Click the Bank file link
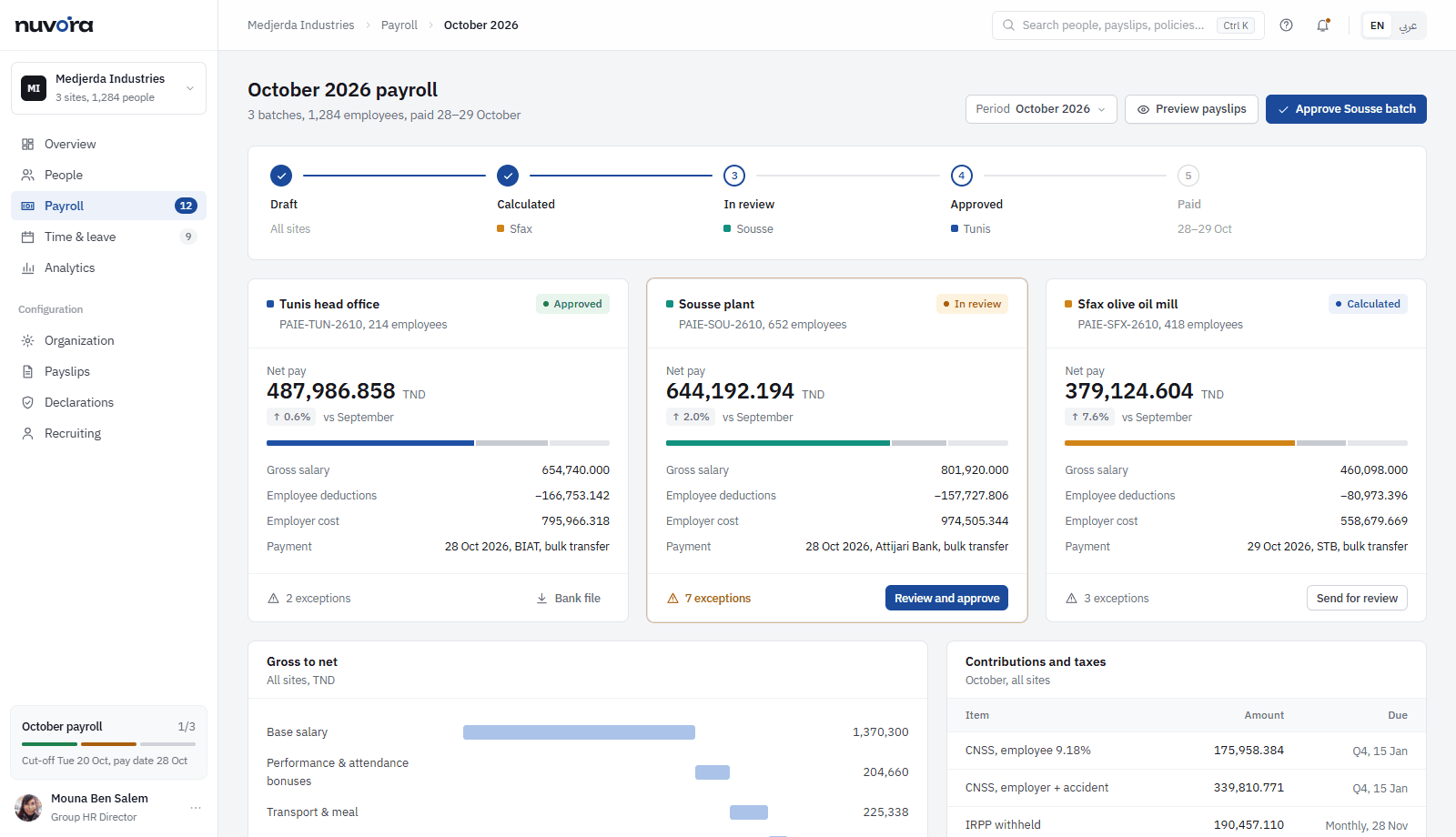The height and width of the screenshot is (837, 1456). coord(569,599)
